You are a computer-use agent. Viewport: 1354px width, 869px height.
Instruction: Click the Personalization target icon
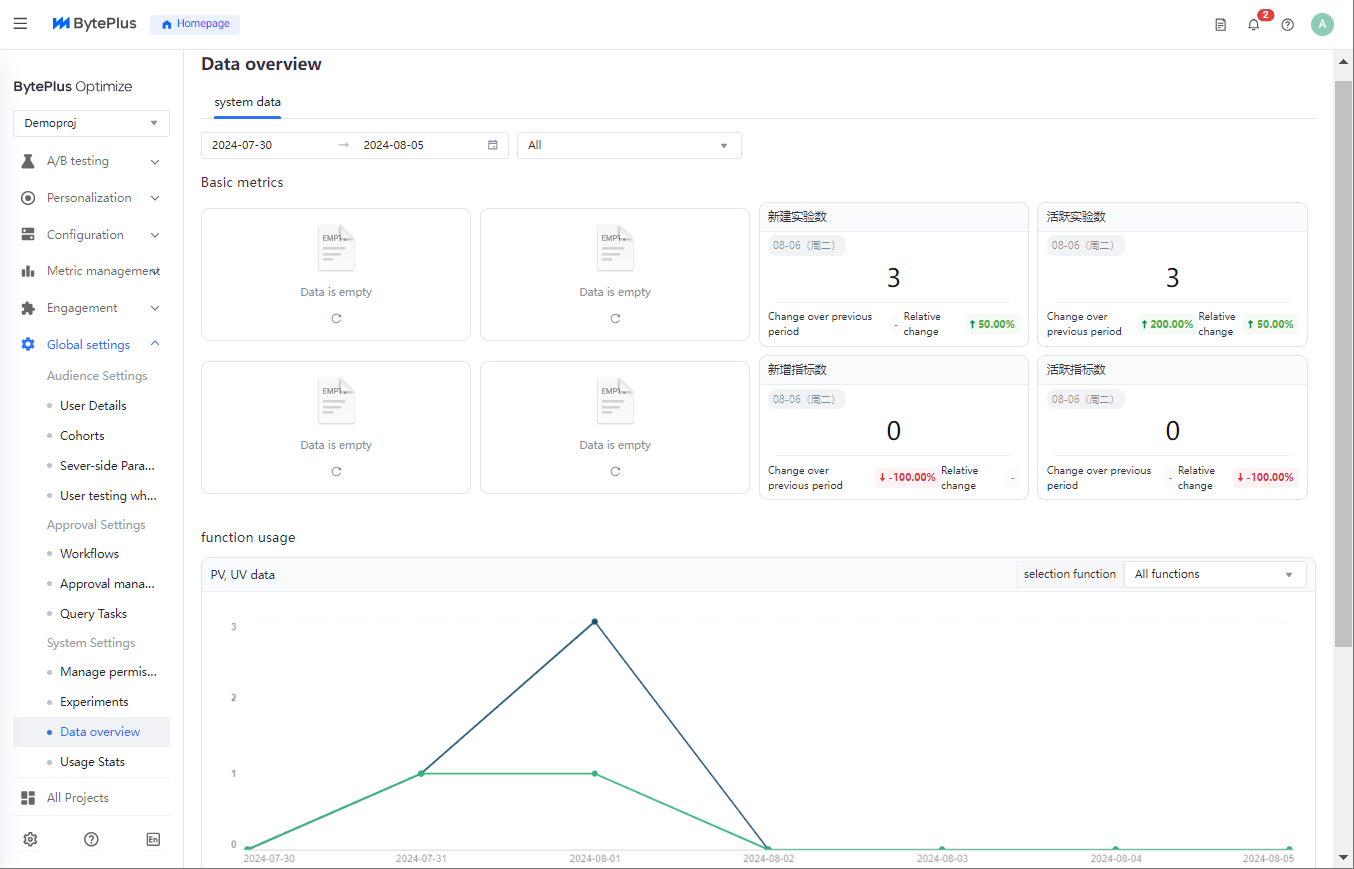point(28,198)
